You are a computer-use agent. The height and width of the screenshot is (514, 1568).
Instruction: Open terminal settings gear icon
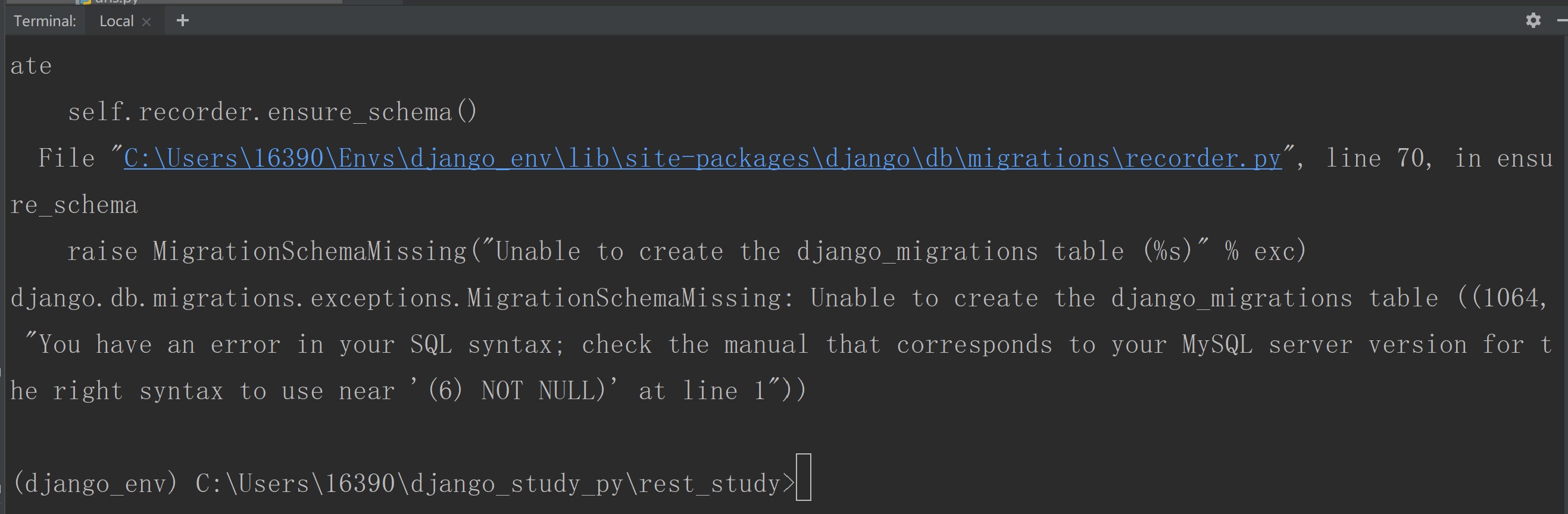[x=1533, y=21]
